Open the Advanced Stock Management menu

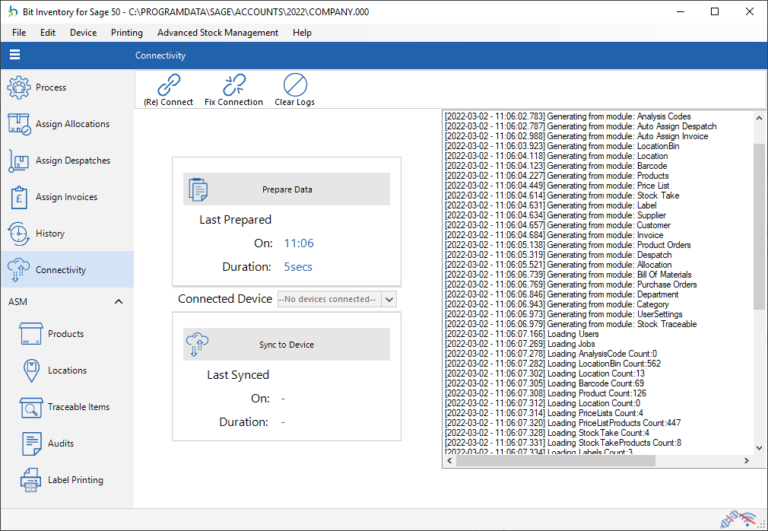(x=217, y=33)
